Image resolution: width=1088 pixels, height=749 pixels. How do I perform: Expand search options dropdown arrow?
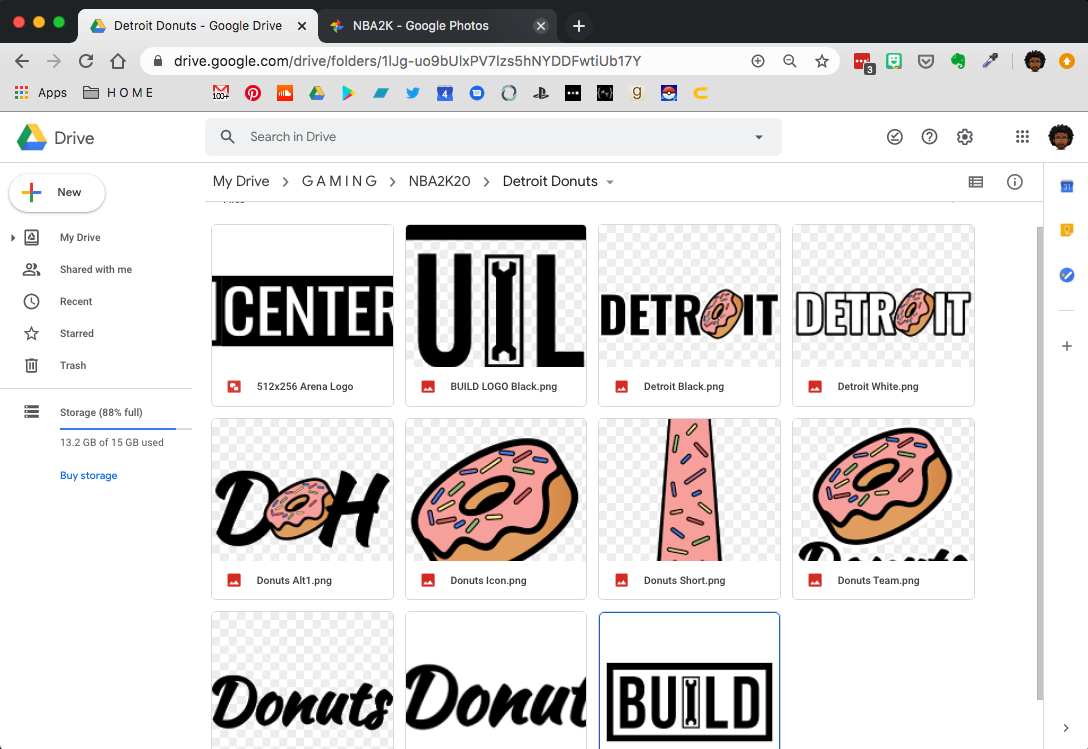[759, 137]
